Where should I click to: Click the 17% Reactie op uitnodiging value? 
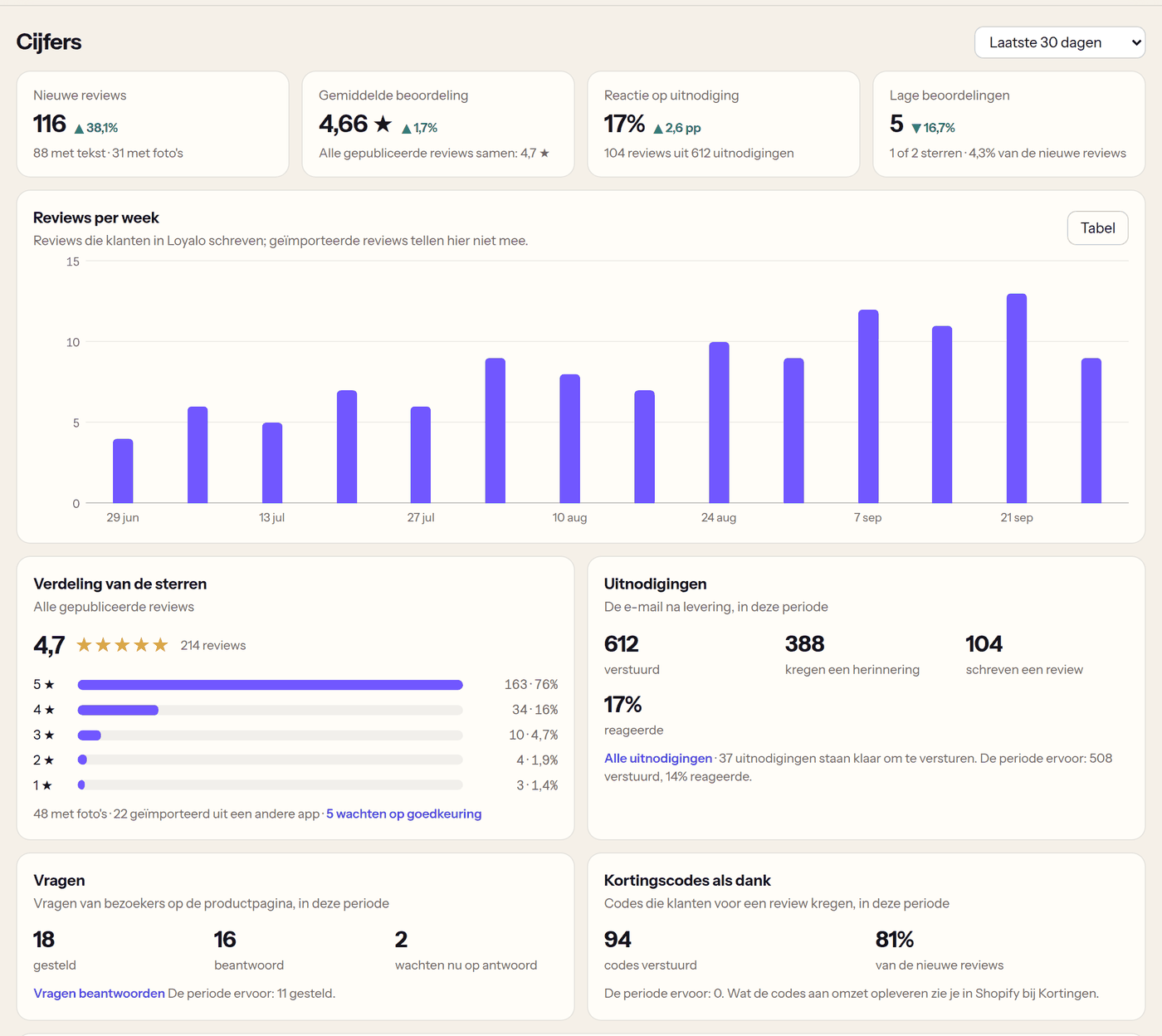click(x=624, y=124)
